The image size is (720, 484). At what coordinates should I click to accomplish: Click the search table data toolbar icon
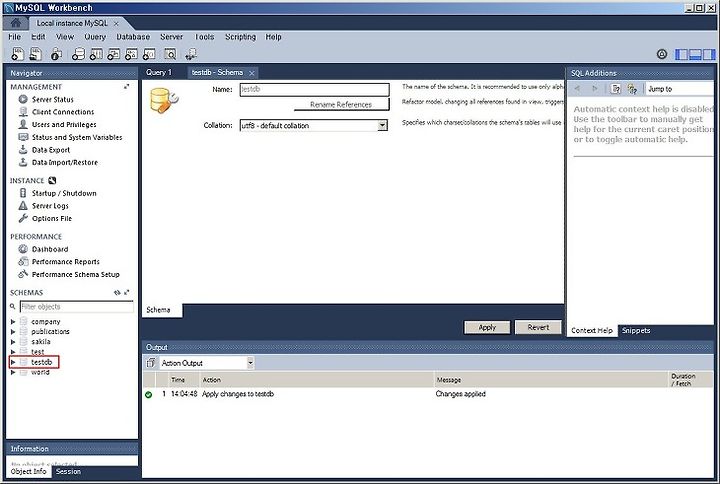coord(170,54)
